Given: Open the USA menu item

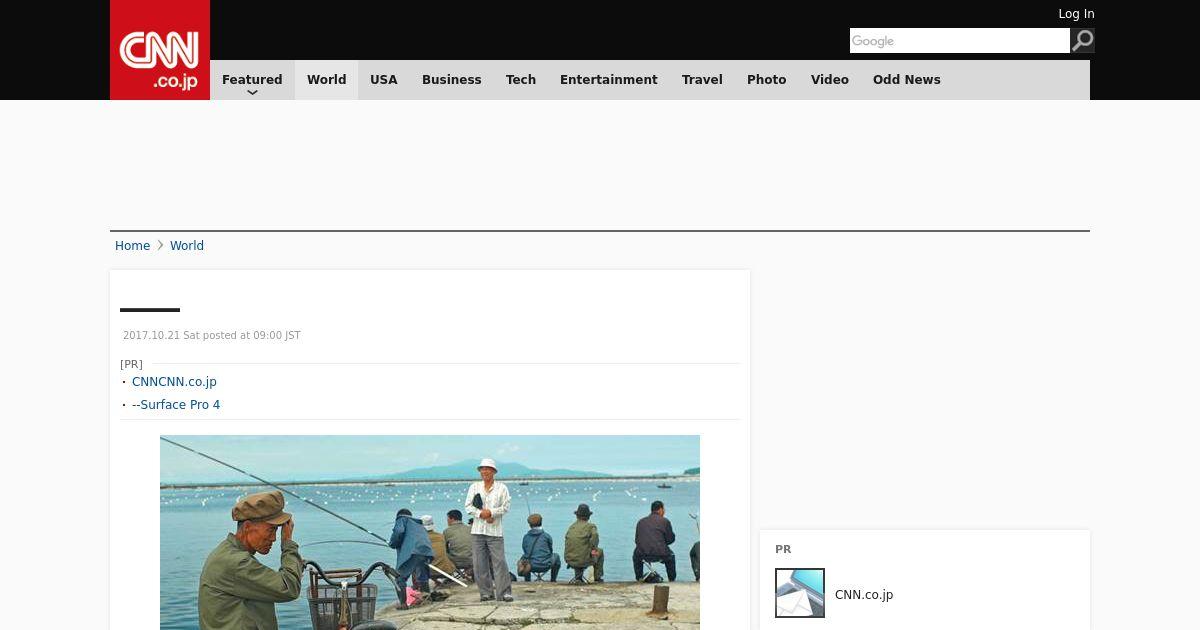Looking at the screenshot, I should click(x=384, y=80).
